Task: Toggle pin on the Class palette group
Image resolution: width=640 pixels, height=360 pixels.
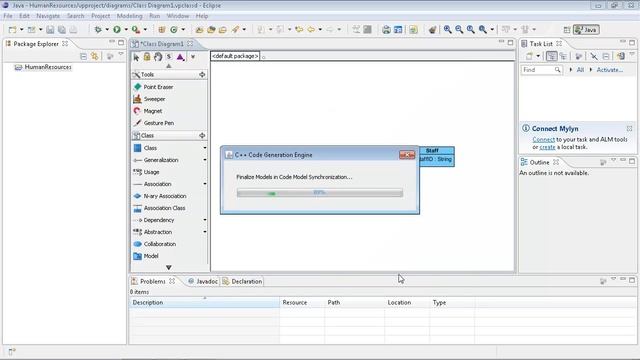Action: [x=202, y=136]
